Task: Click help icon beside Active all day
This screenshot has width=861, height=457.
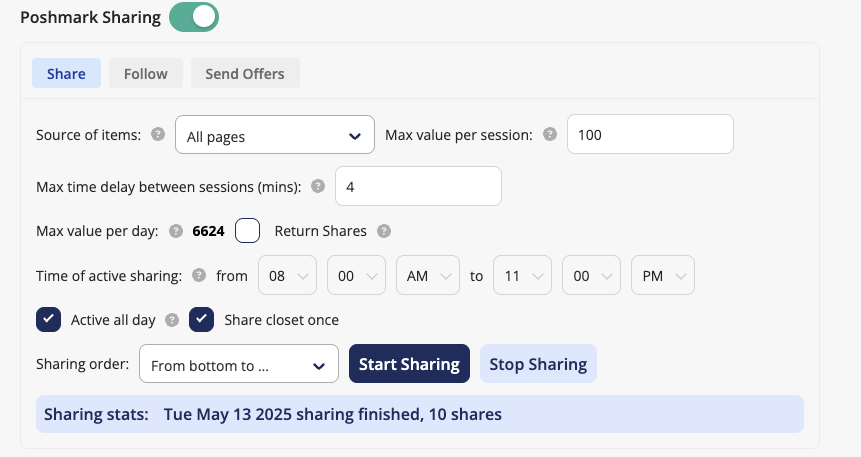Action: 172,320
